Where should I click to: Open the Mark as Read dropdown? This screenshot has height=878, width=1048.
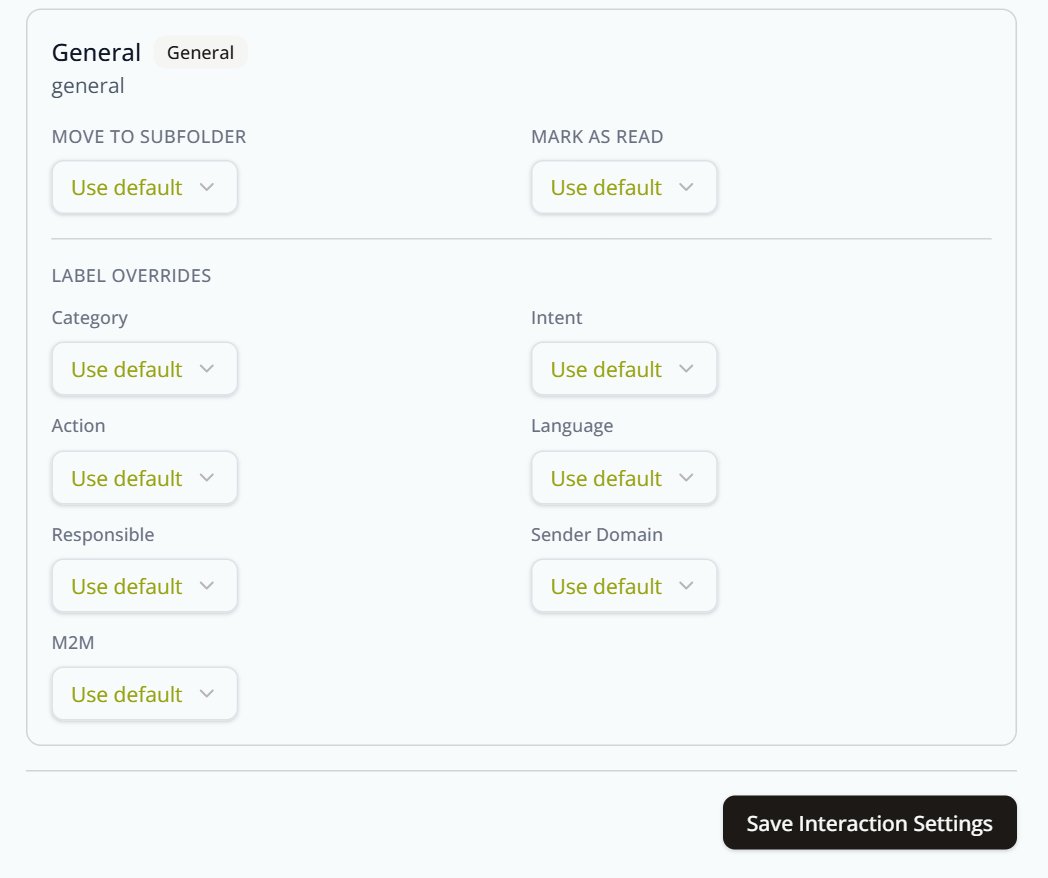point(624,187)
